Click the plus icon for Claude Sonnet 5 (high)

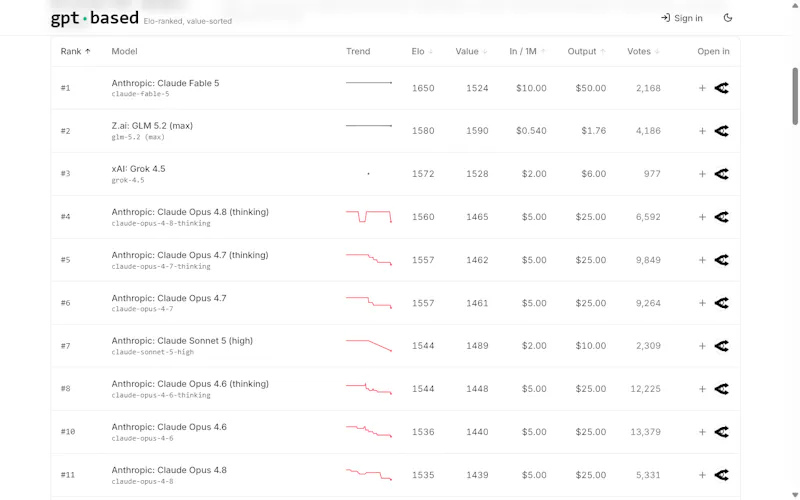702,345
